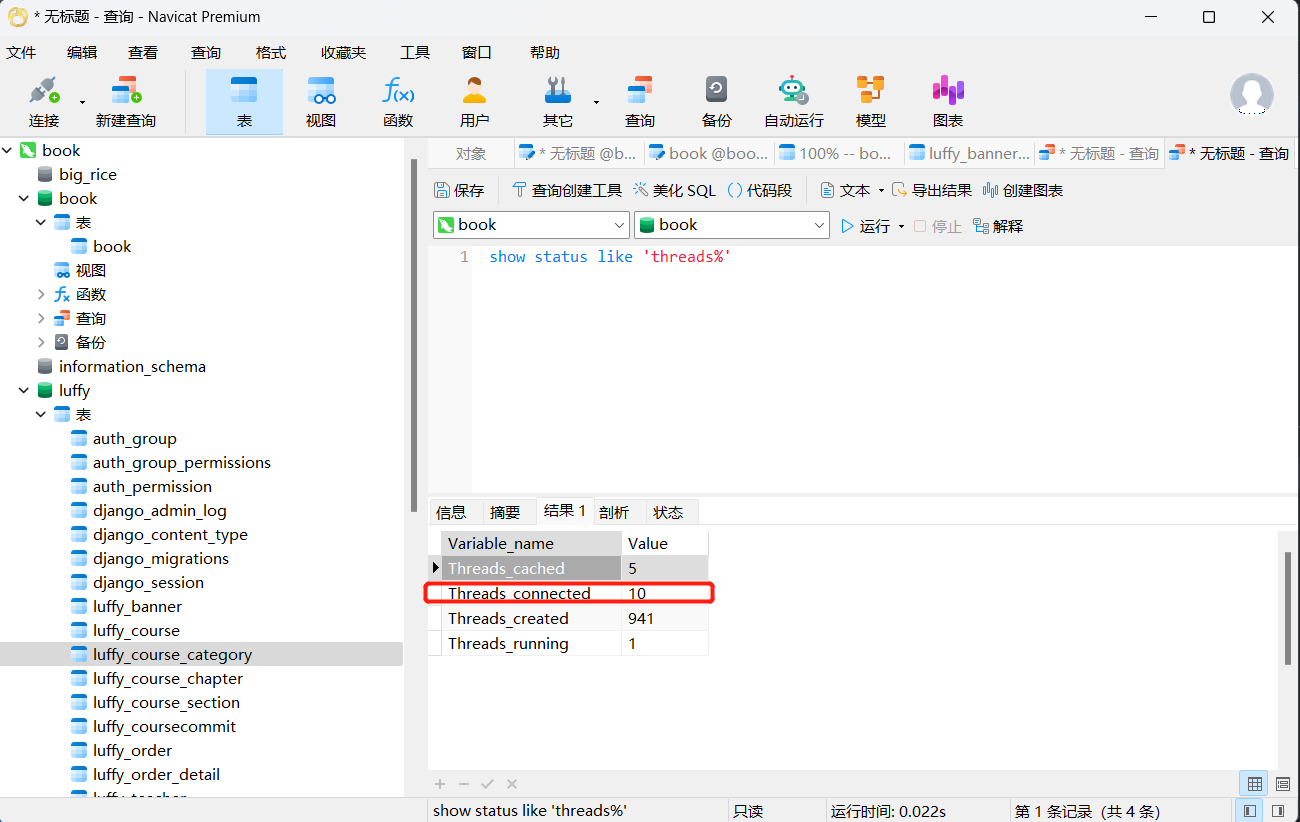
Task: Open the 收藏夹 menu
Action: [343, 53]
